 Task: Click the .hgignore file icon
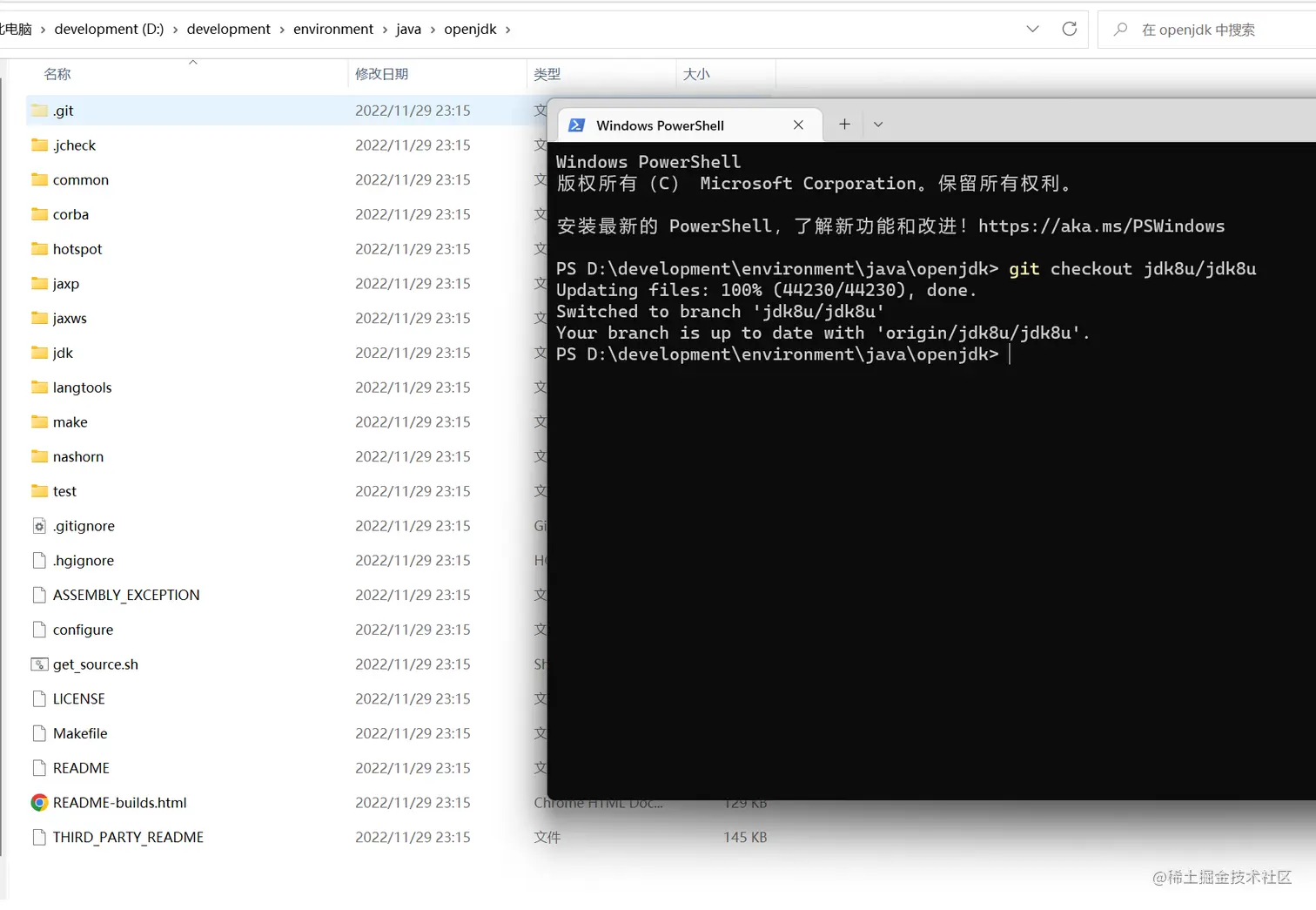(x=39, y=561)
